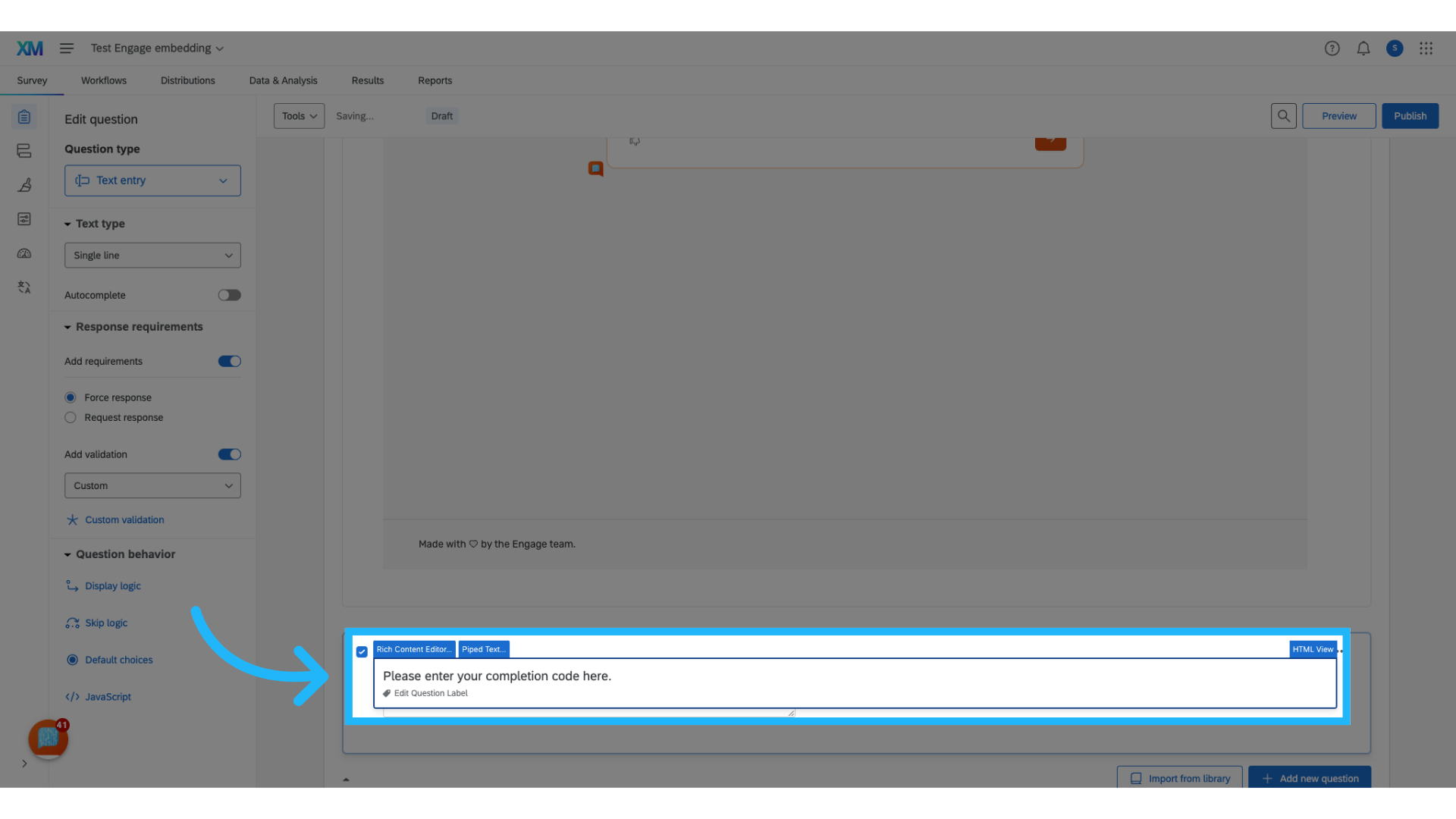The image size is (1456, 819).
Task: Open the Survey options sidebar icon
Action: tap(24, 219)
